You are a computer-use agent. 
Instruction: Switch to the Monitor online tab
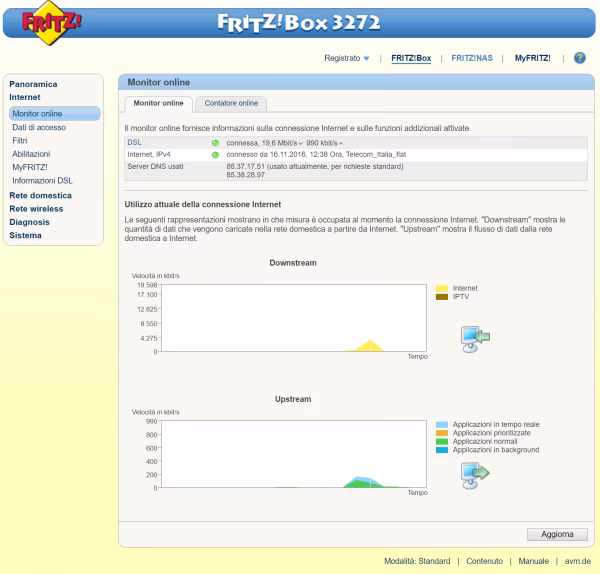[x=158, y=103]
